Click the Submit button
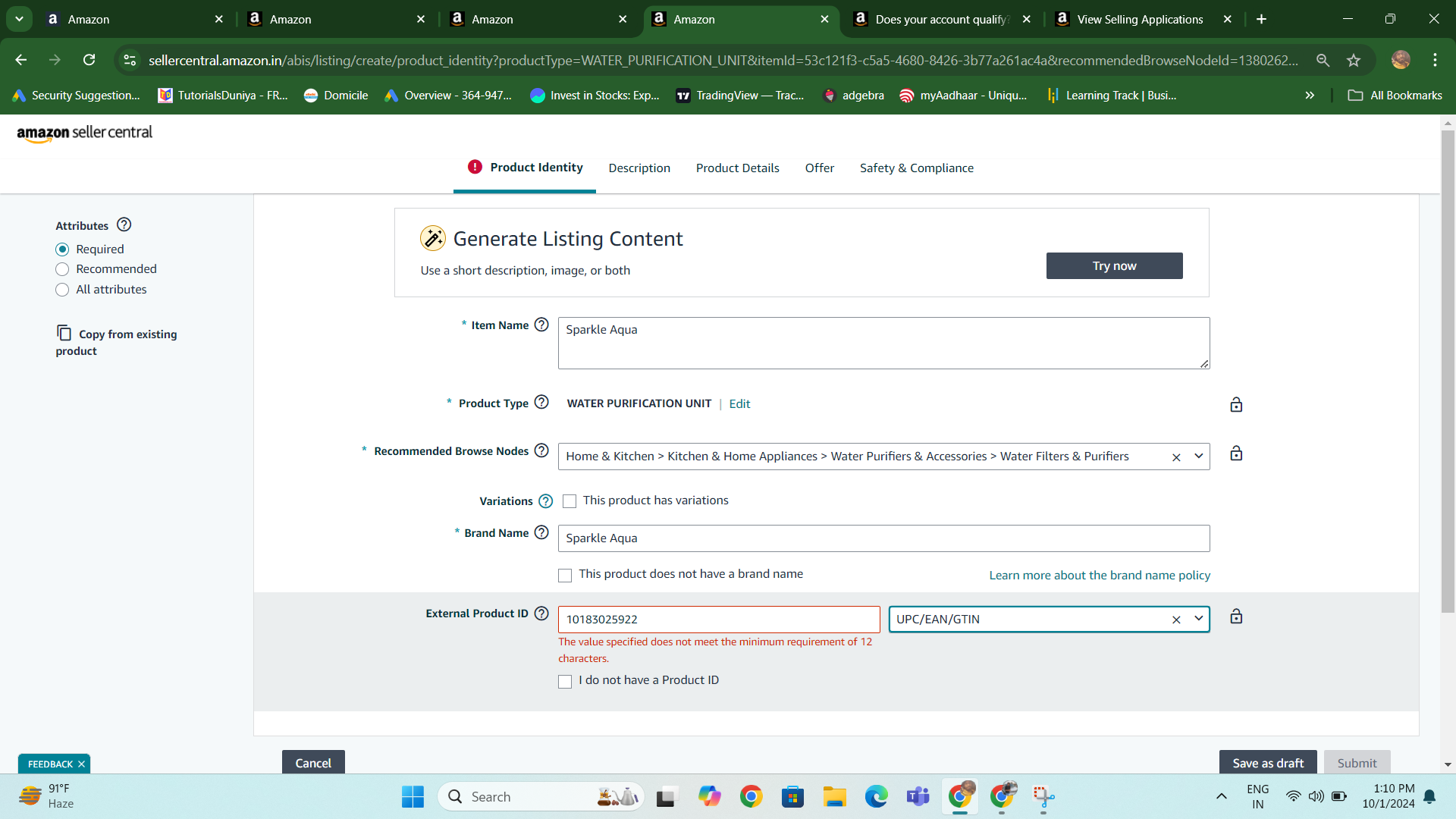This screenshot has width=1456, height=819. (1357, 762)
